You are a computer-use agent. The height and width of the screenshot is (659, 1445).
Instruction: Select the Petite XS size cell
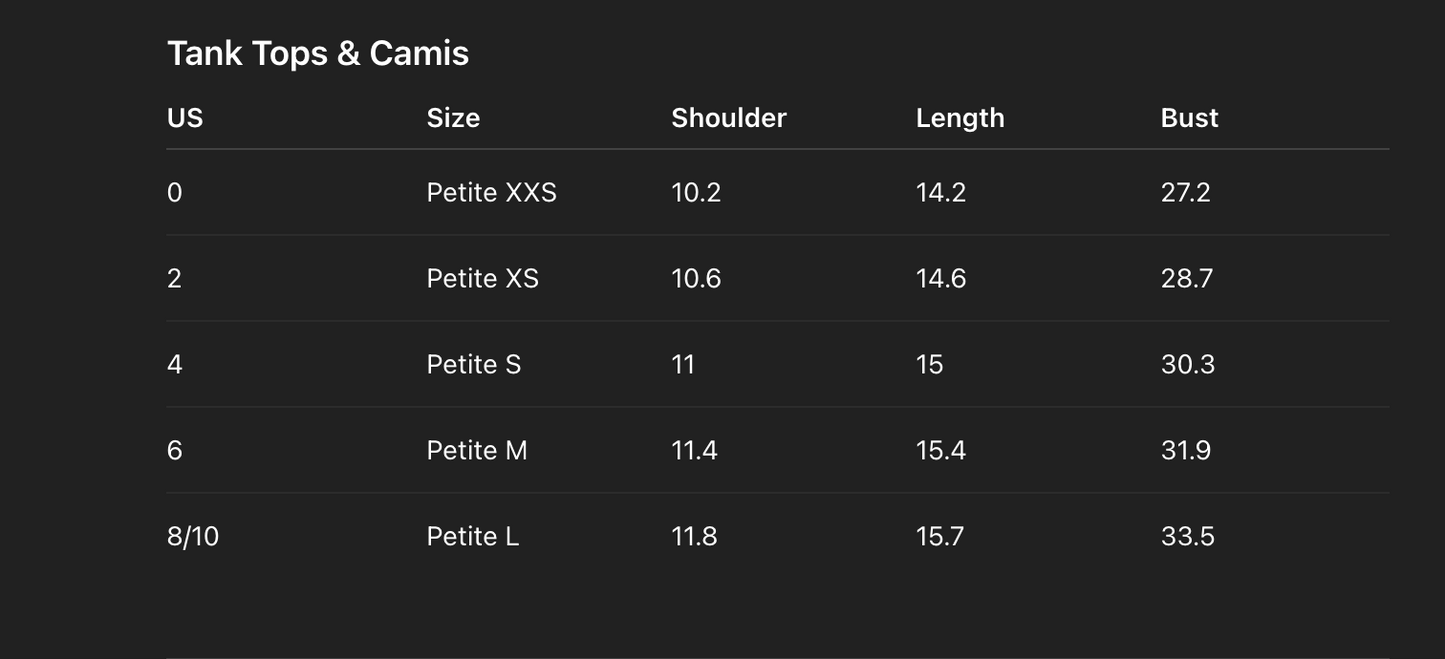(482, 278)
